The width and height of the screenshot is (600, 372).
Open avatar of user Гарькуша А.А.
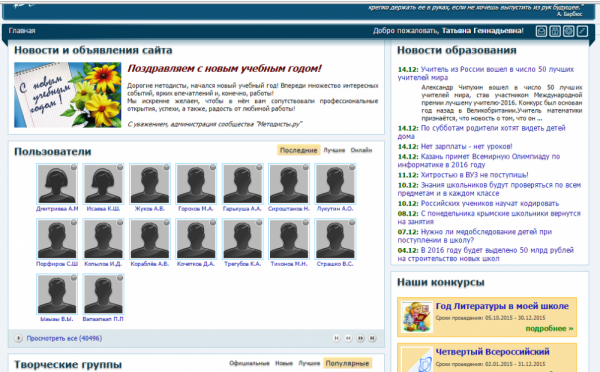[x=242, y=184]
